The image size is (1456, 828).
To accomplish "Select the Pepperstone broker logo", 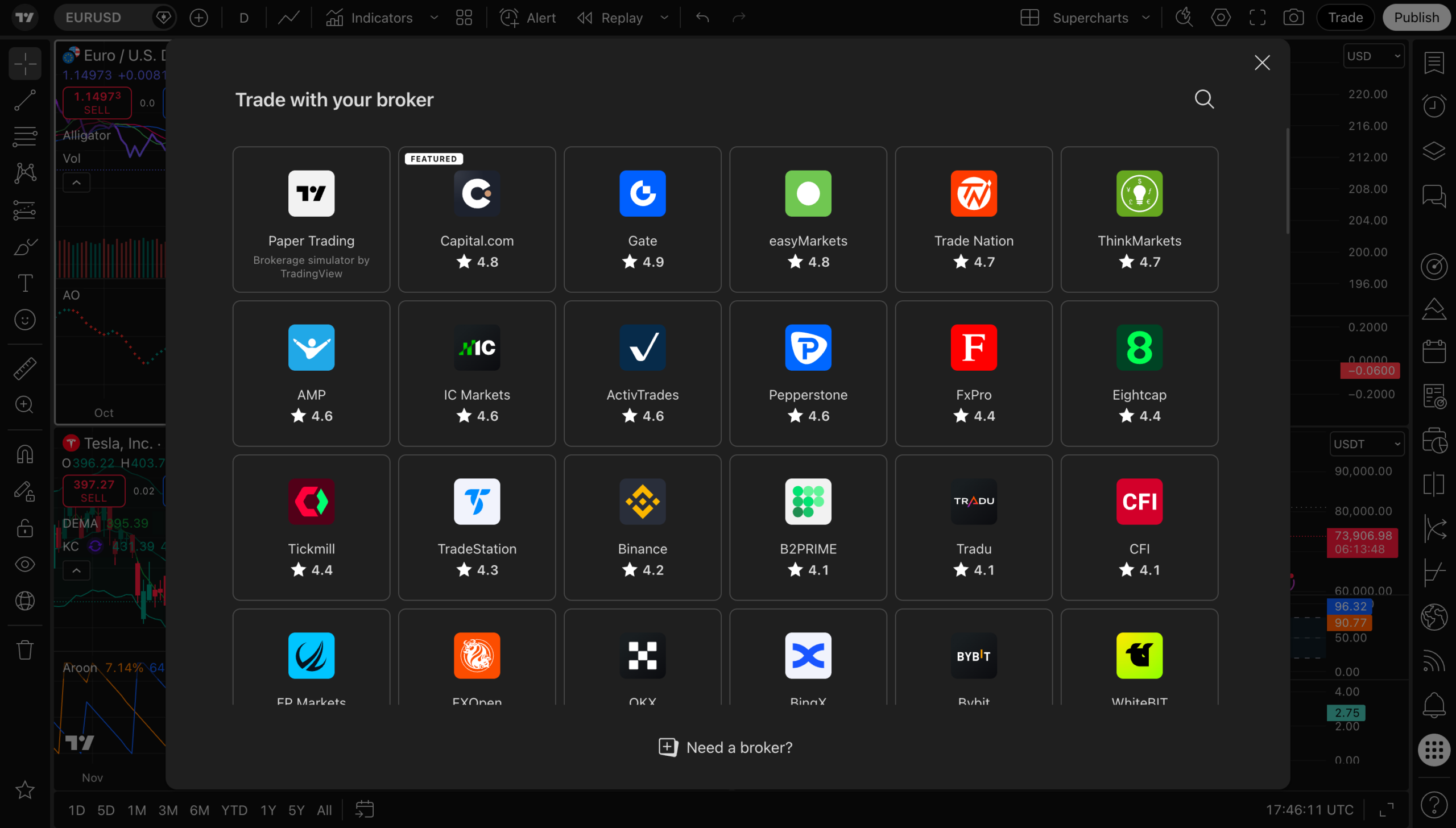I will pos(808,347).
